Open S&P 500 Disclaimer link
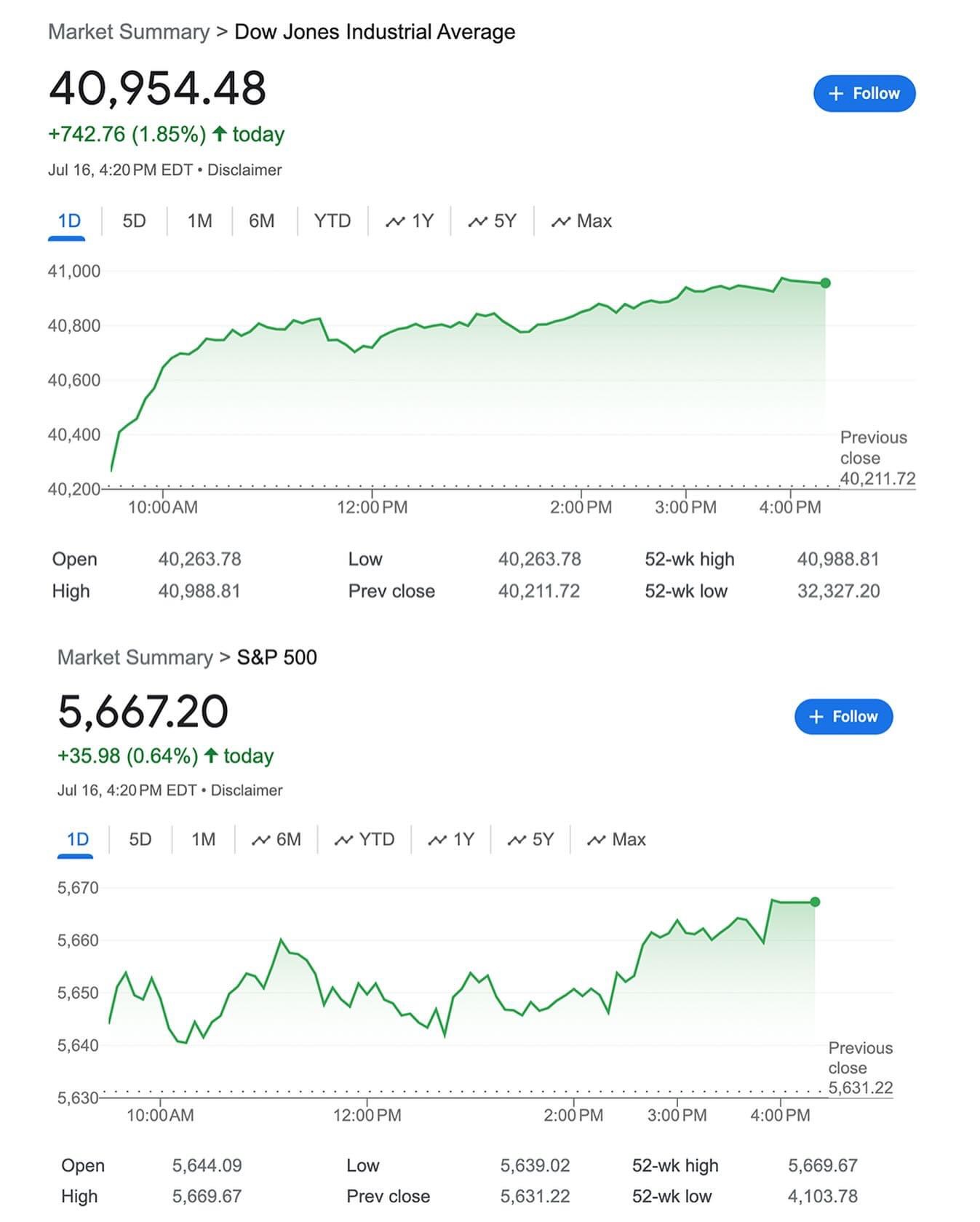This screenshot has width=980, height=1222. 247,790
